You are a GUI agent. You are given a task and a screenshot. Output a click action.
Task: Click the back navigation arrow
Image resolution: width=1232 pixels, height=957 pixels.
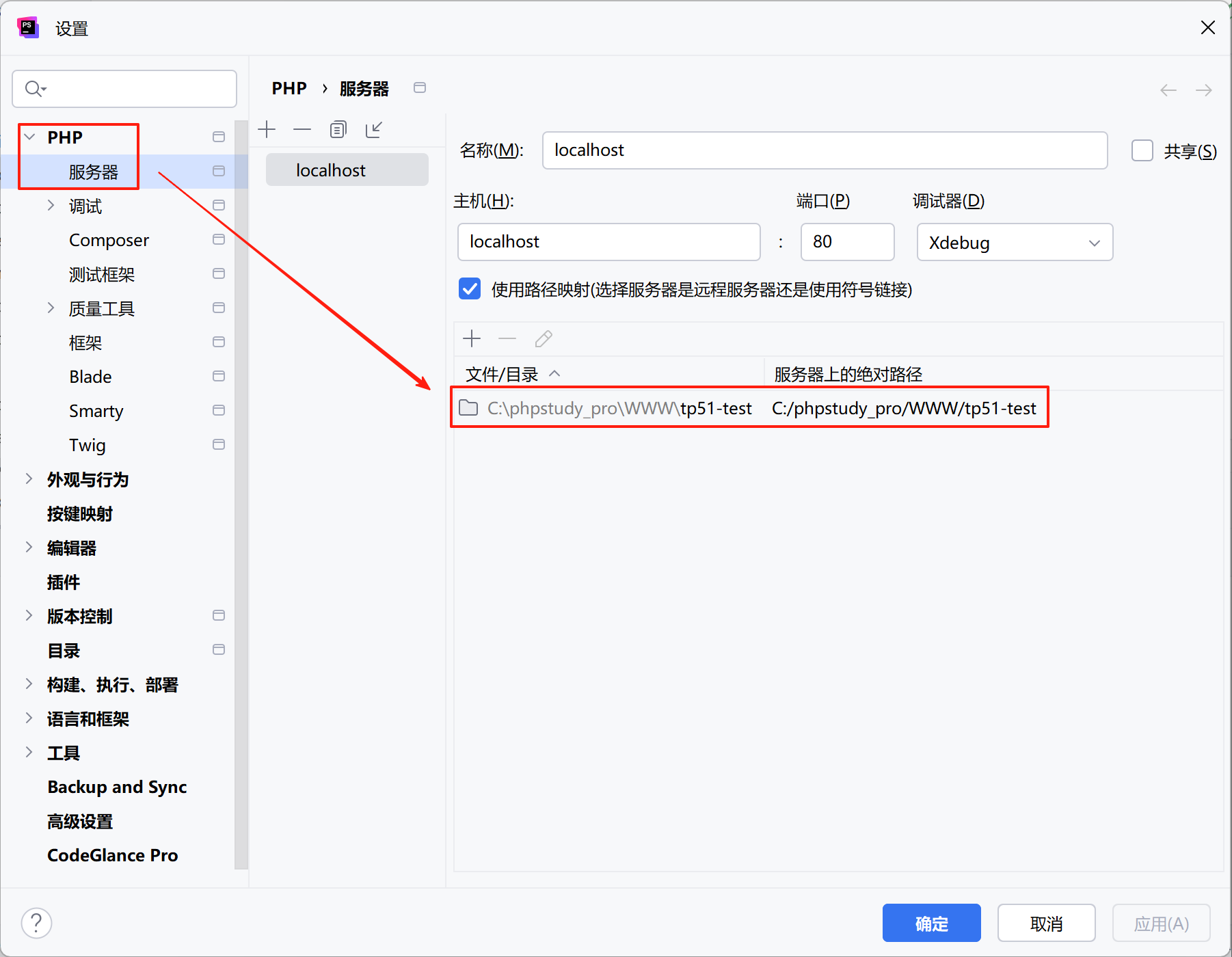(x=1168, y=90)
